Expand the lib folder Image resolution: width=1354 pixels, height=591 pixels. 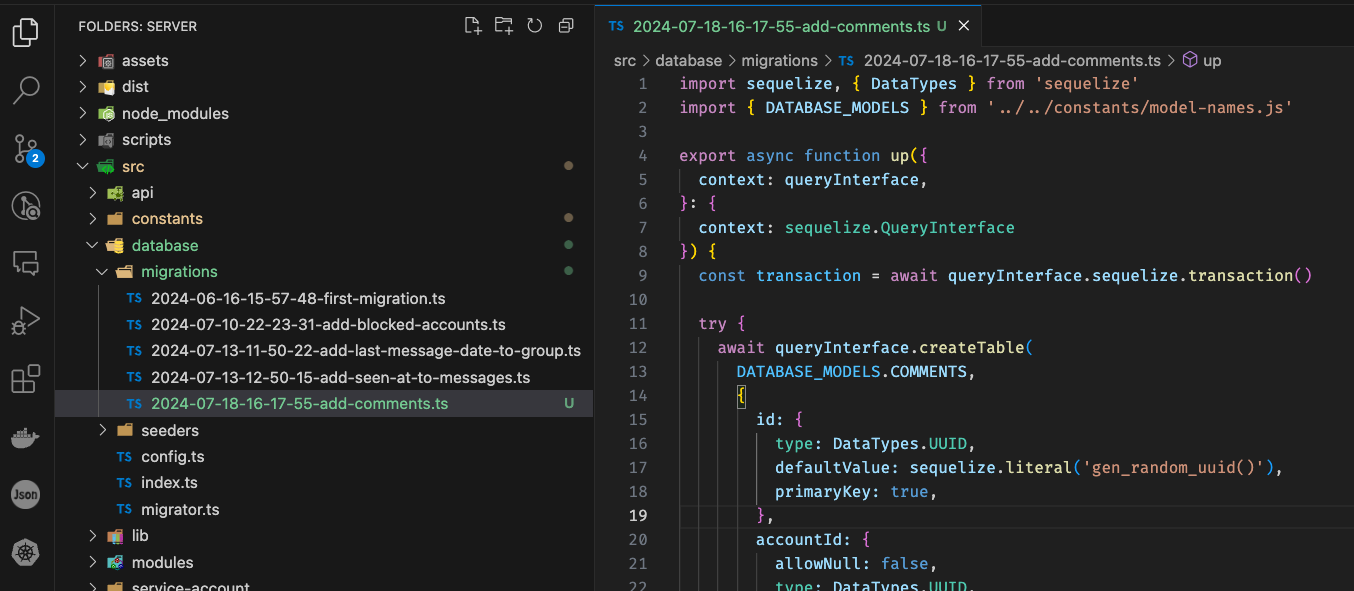click(x=324, y=536)
